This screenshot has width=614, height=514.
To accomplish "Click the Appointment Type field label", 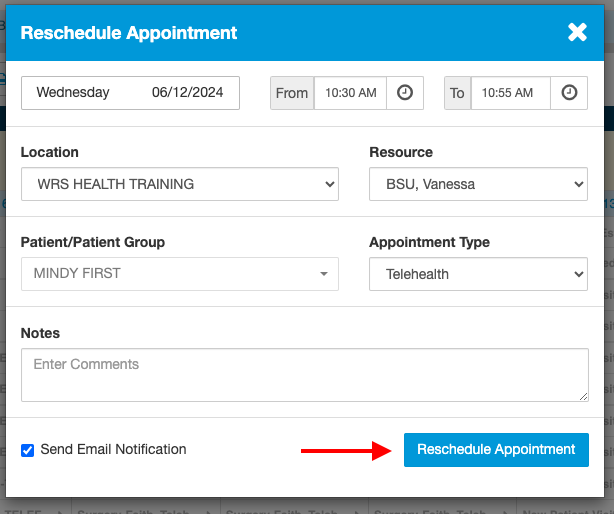I will (429, 242).
